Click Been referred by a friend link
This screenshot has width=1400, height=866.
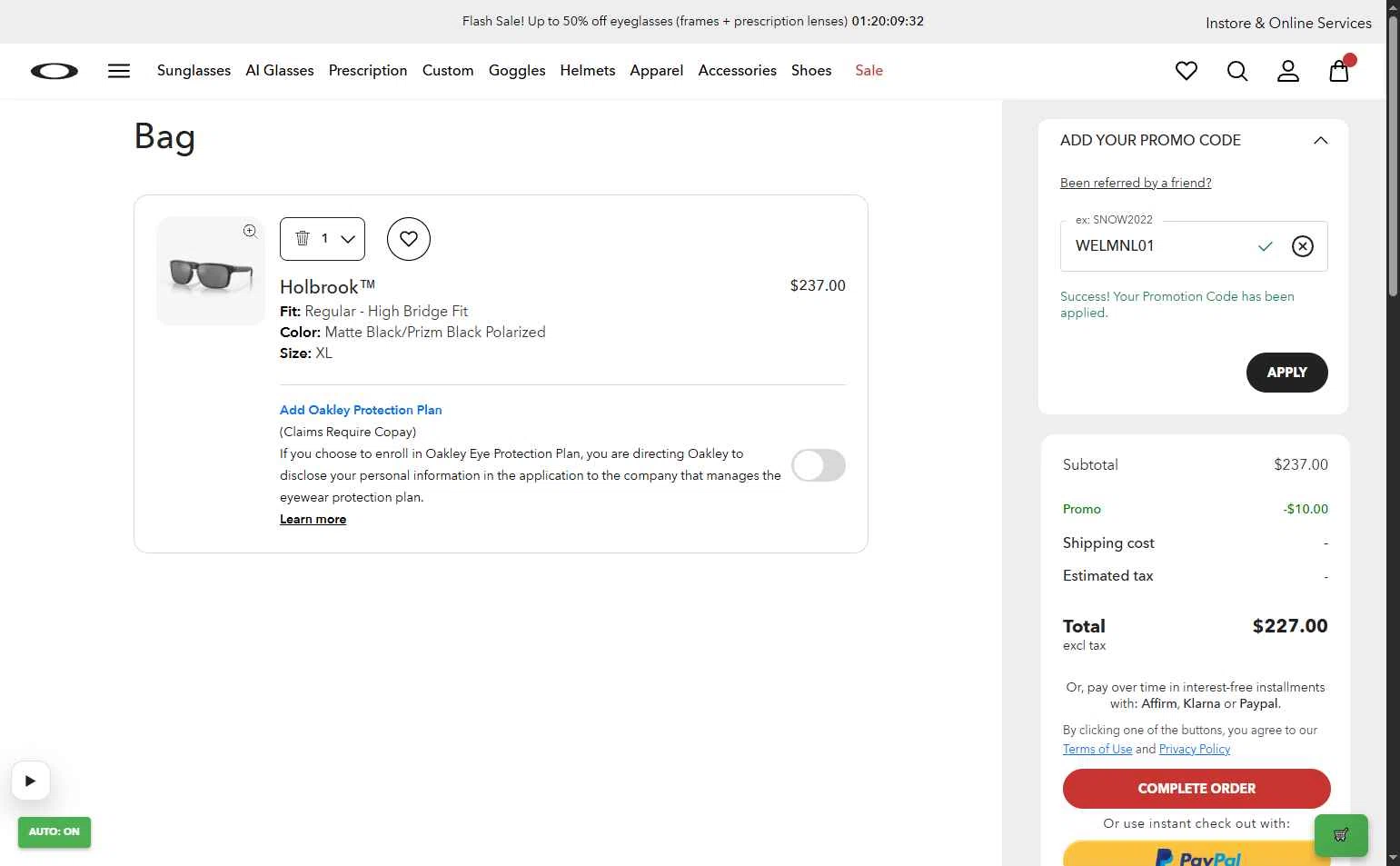pyautogui.click(x=1136, y=183)
